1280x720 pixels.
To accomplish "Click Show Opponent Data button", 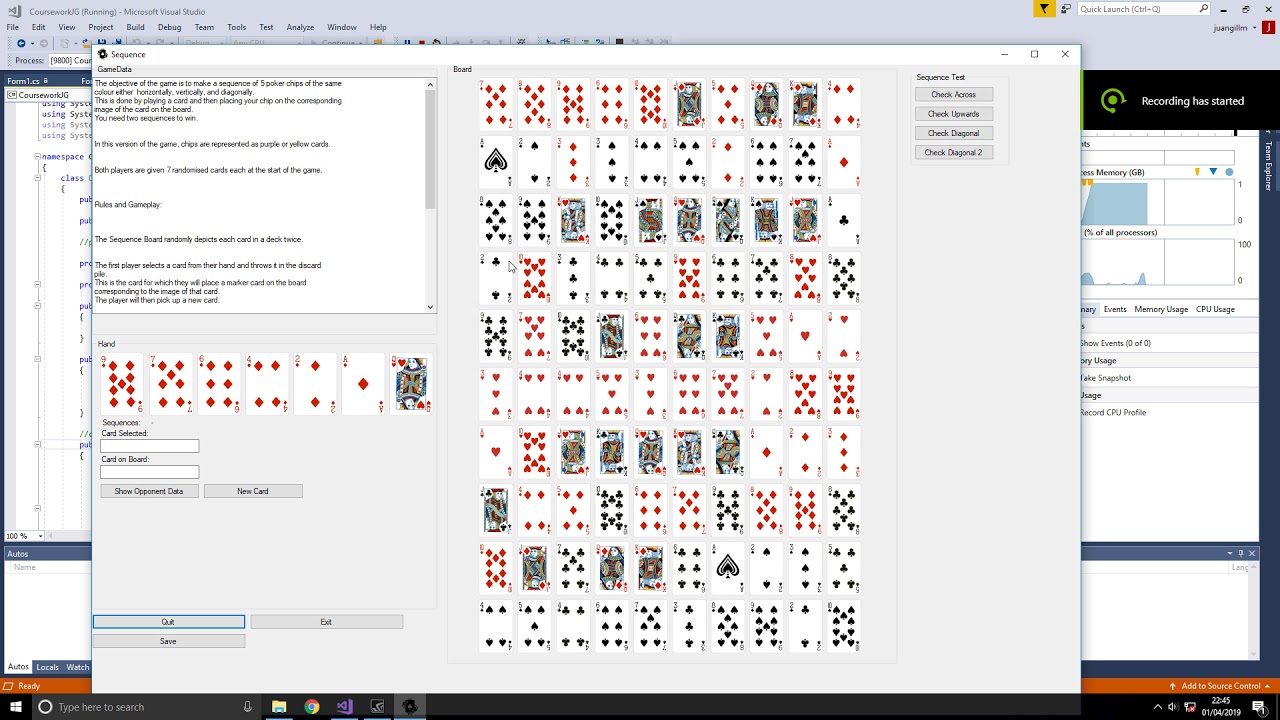I will (x=148, y=491).
